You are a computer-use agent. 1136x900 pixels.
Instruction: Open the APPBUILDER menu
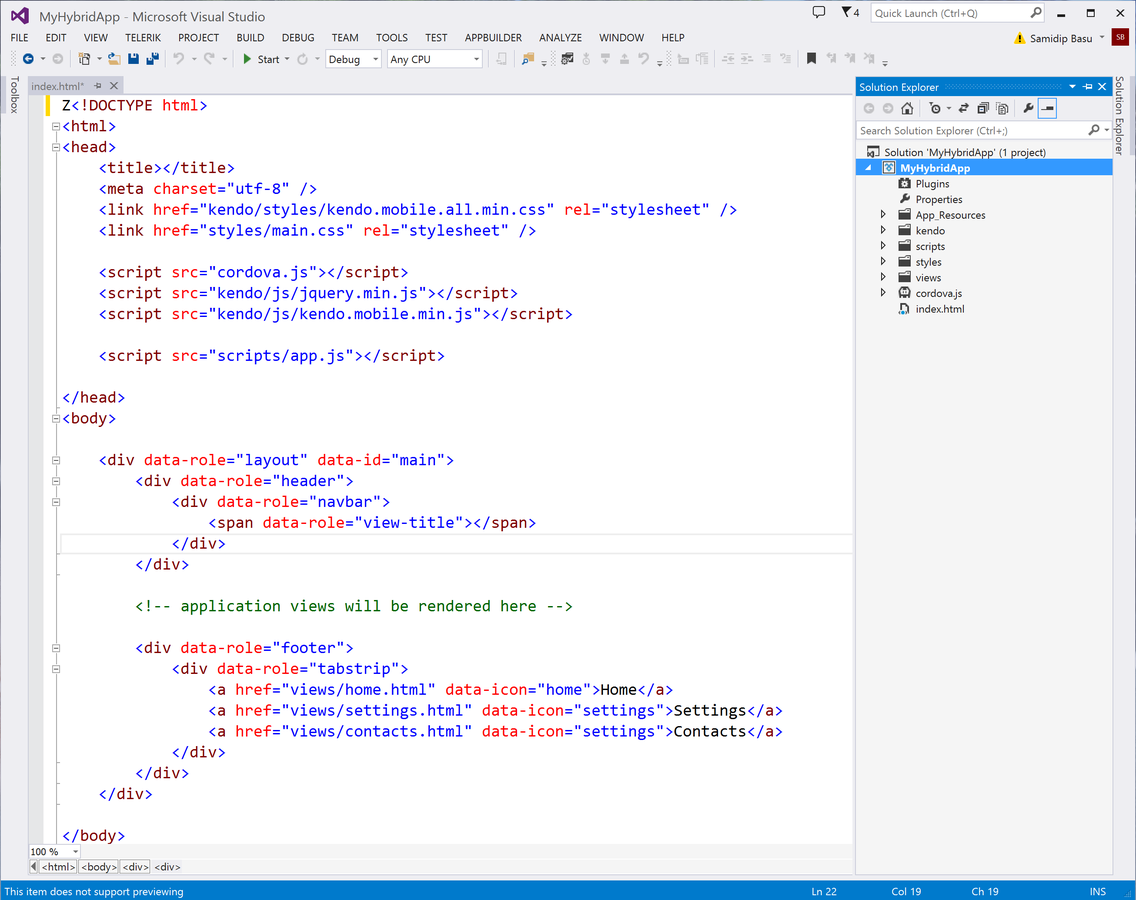[x=493, y=38]
